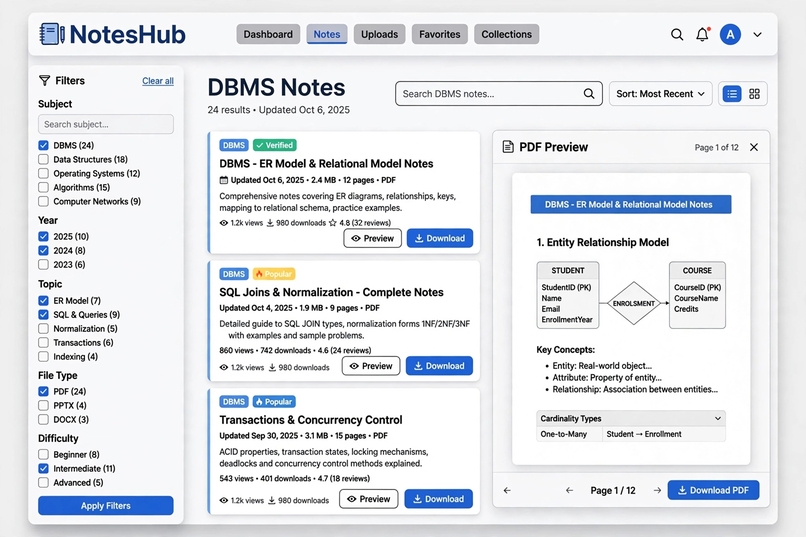Click downloads icon on ER Model card stats
The image size is (806, 537).
point(270,223)
